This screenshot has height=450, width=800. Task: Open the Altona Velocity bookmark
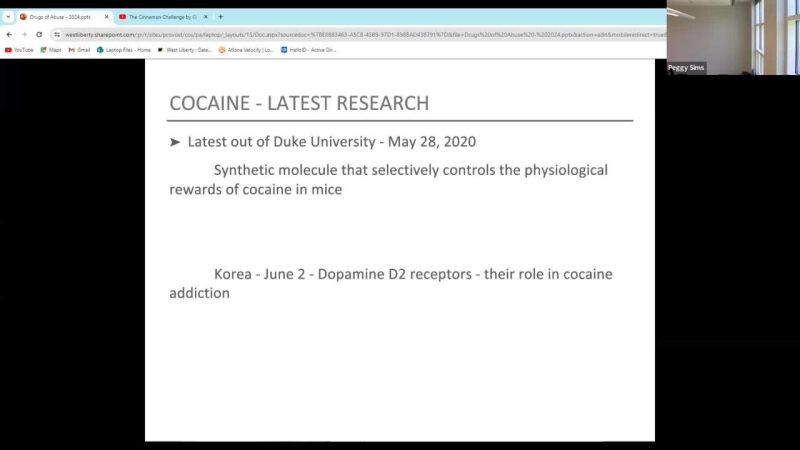[x=246, y=49]
